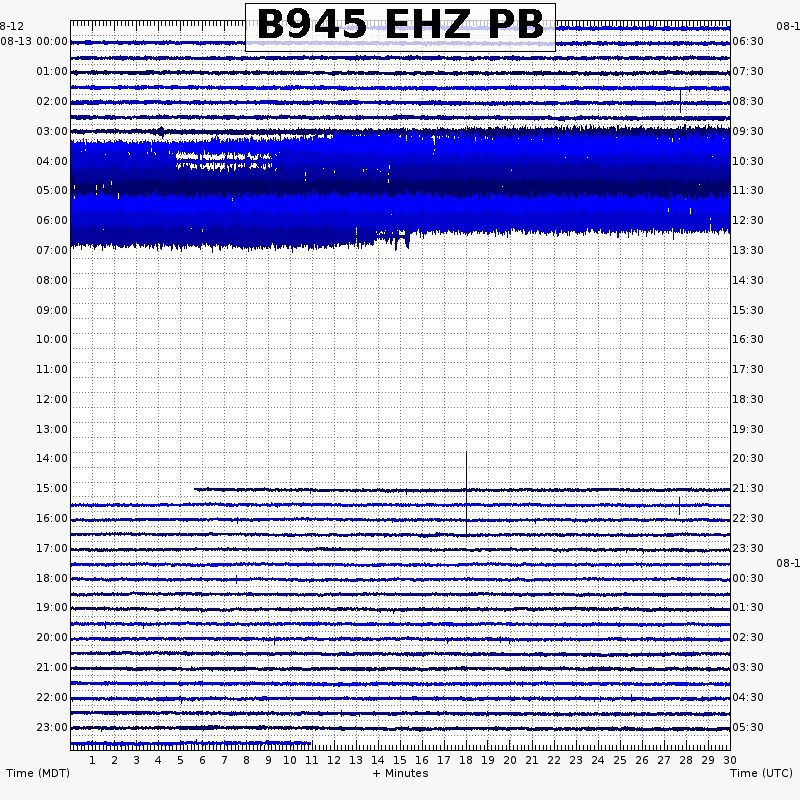The width and height of the screenshot is (800, 800).
Task: Click the 00:30 UTC time label
Action: 748,578
